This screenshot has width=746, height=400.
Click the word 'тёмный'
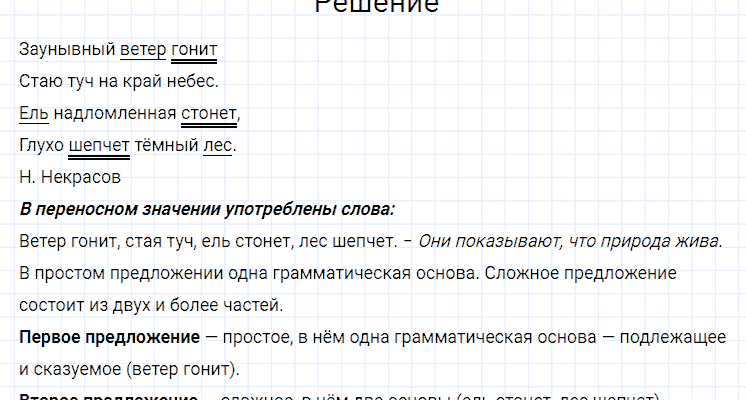tap(166, 145)
